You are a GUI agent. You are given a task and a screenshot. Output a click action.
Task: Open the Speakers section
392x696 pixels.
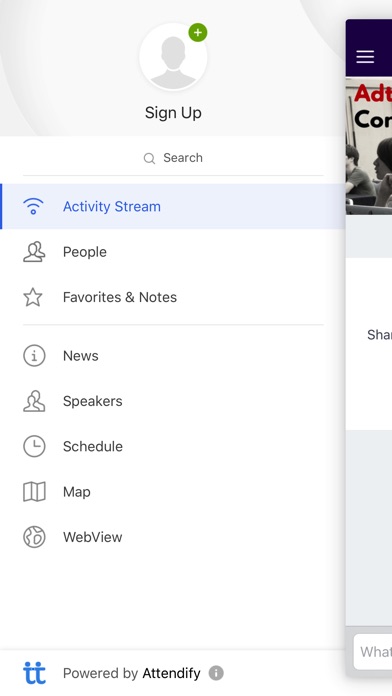[x=173, y=401]
